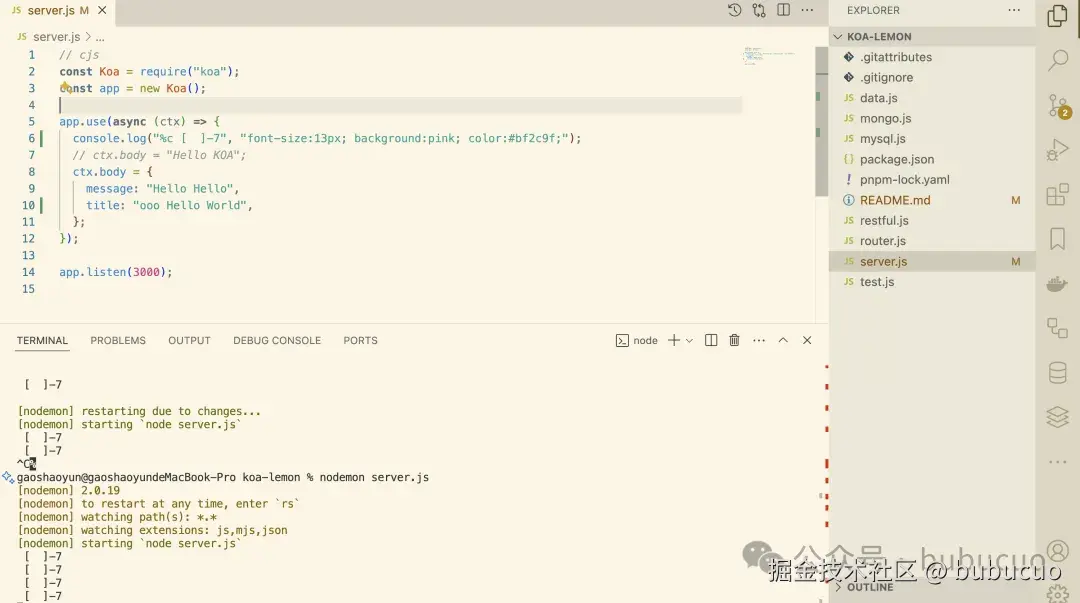Switch to the PORTS tab
Image resolution: width=1080 pixels, height=603 pixels.
(360, 340)
